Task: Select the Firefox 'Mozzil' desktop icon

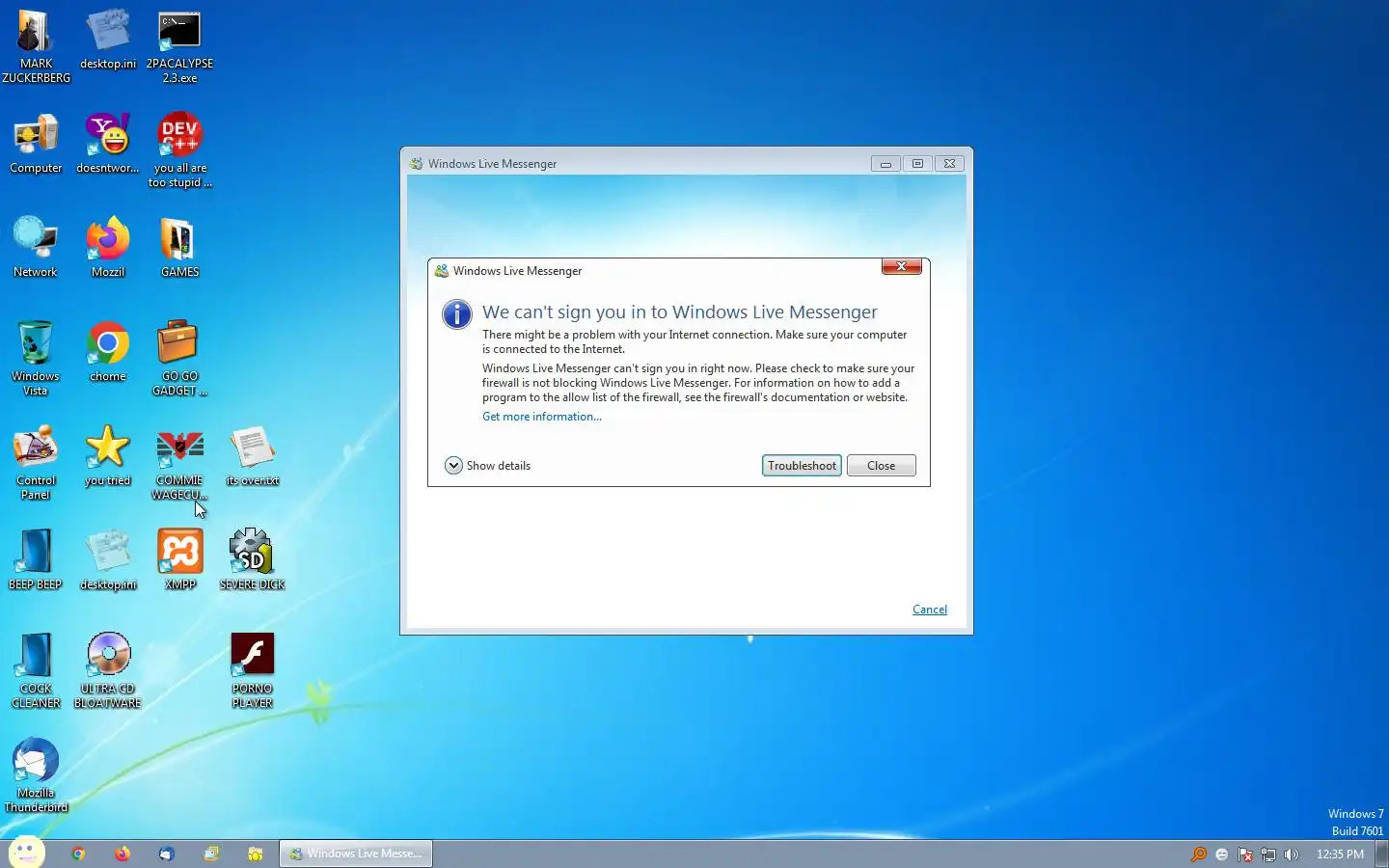Action: (x=108, y=248)
